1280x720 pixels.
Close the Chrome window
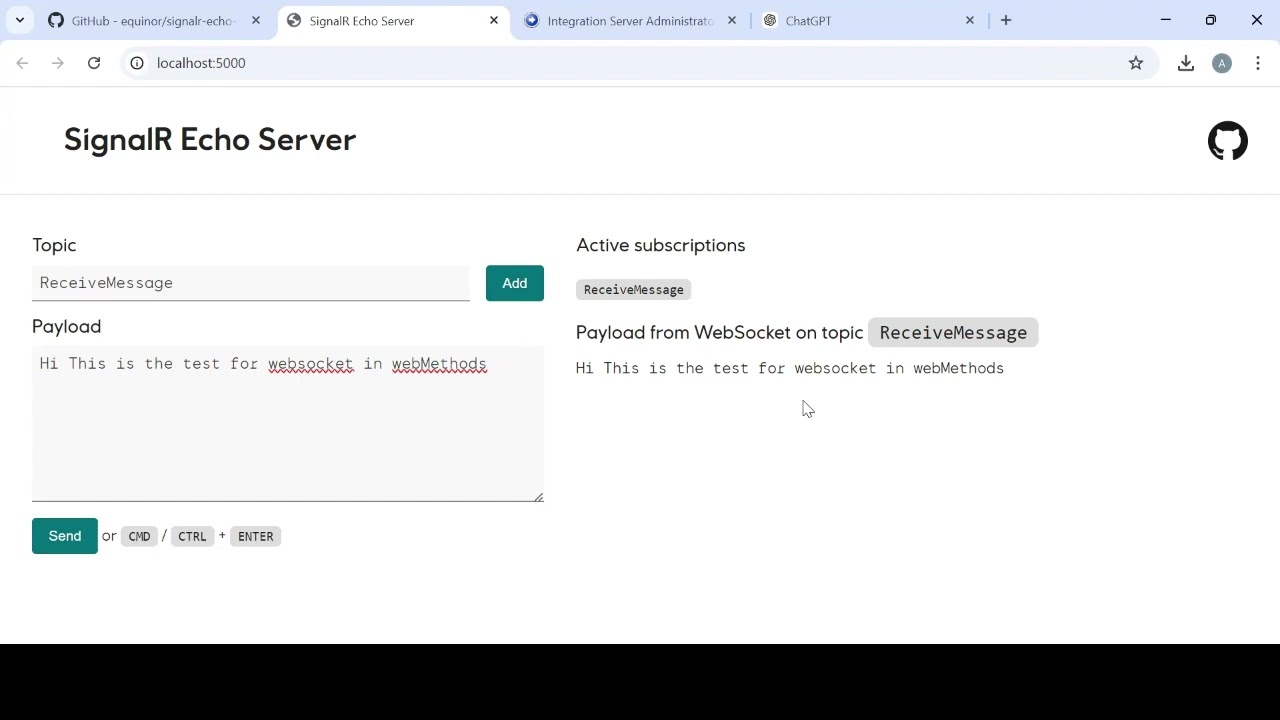1257,20
